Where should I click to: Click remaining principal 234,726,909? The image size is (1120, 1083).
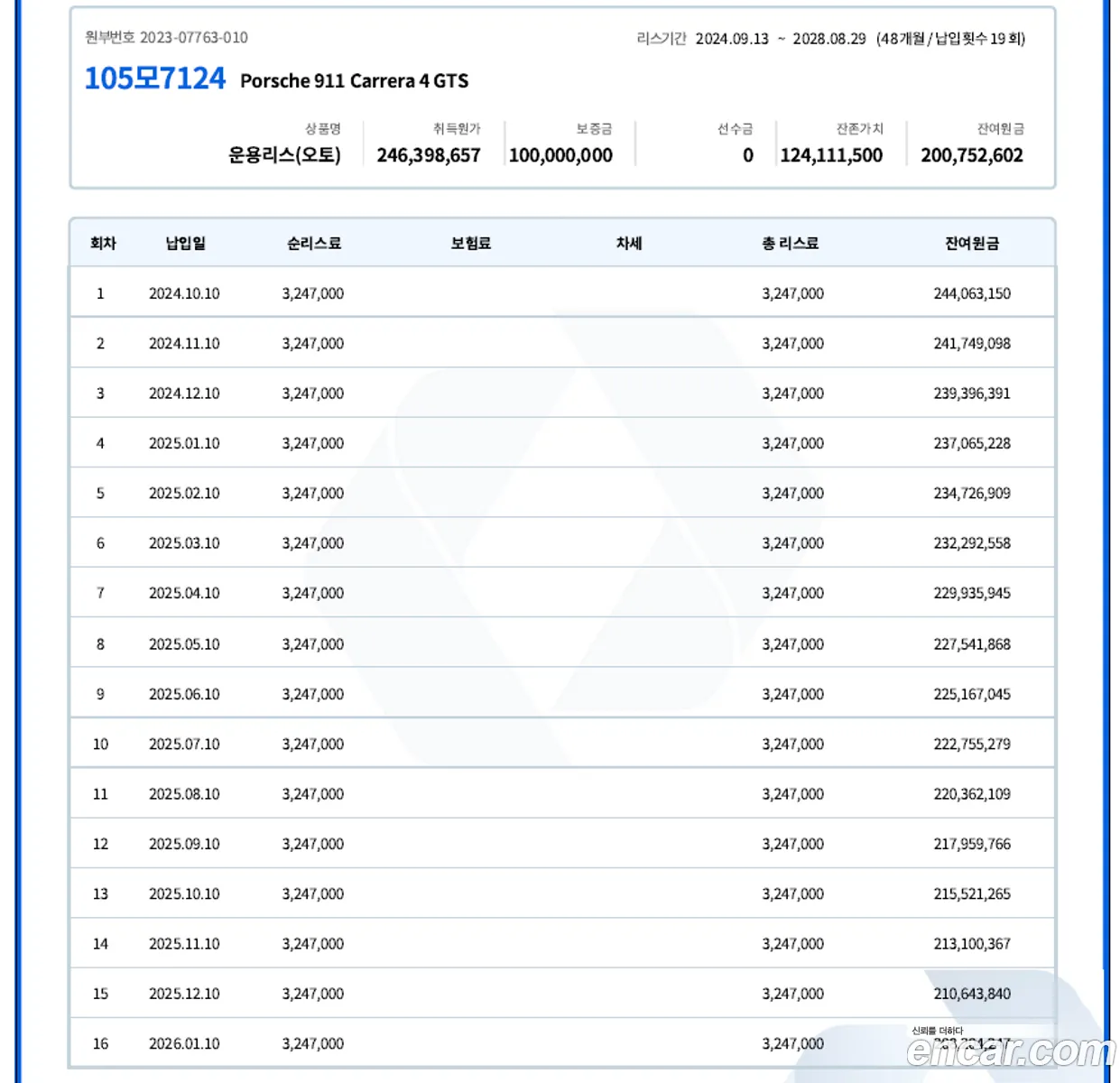972,494
